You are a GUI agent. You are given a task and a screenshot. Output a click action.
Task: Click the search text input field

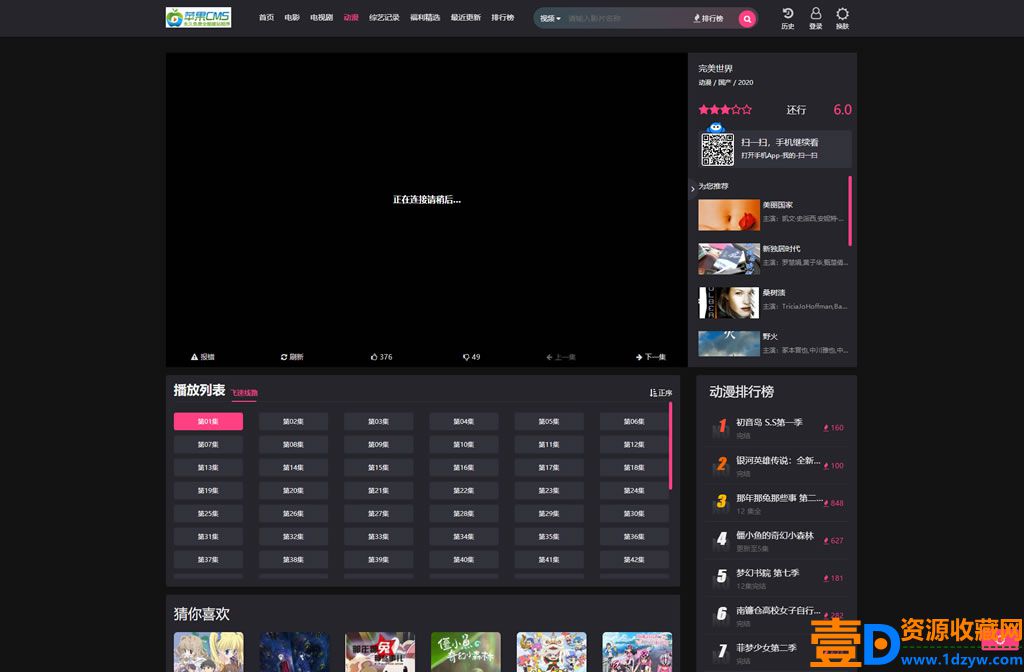(x=626, y=18)
